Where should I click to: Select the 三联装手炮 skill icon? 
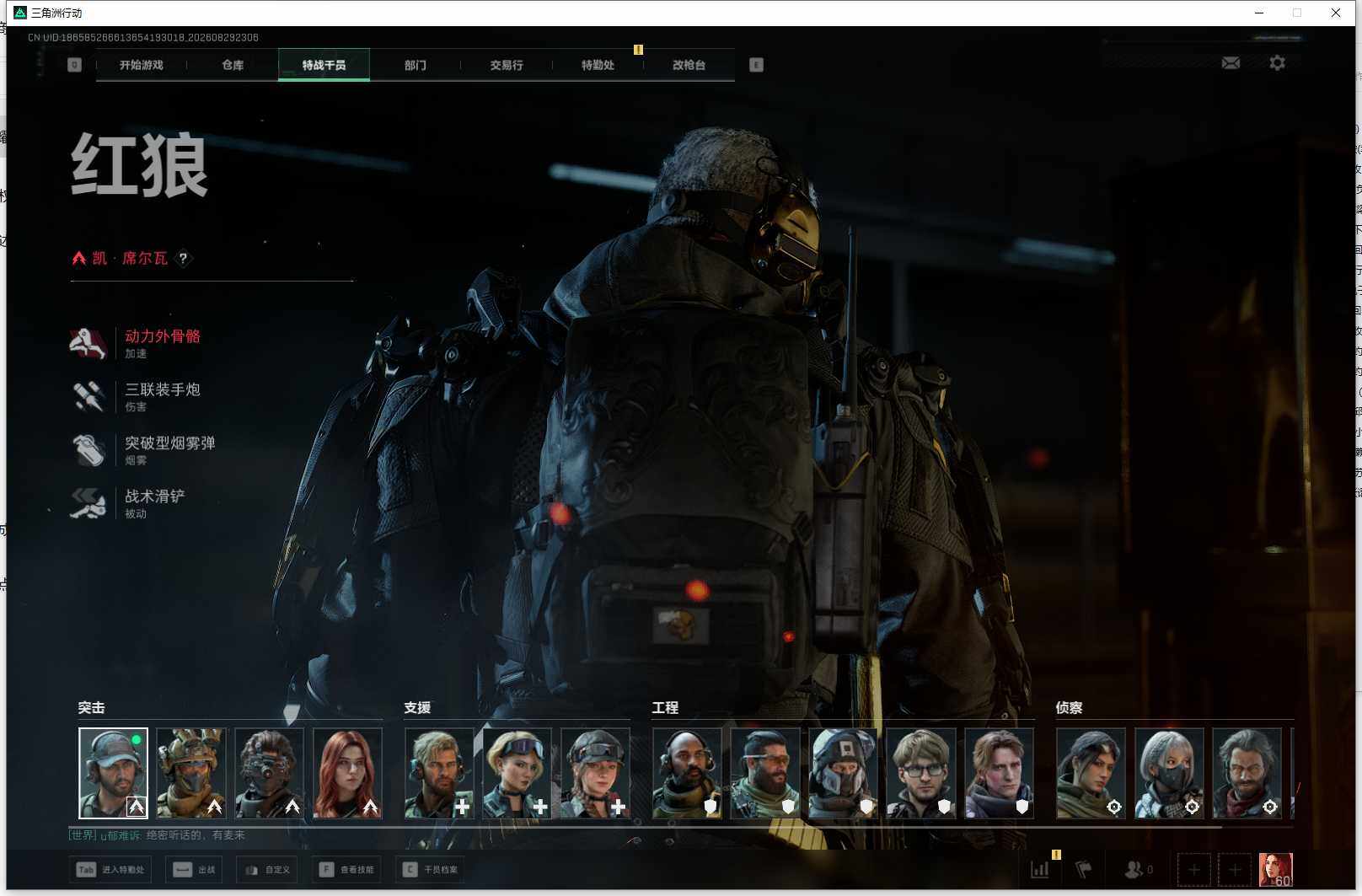(88, 396)
